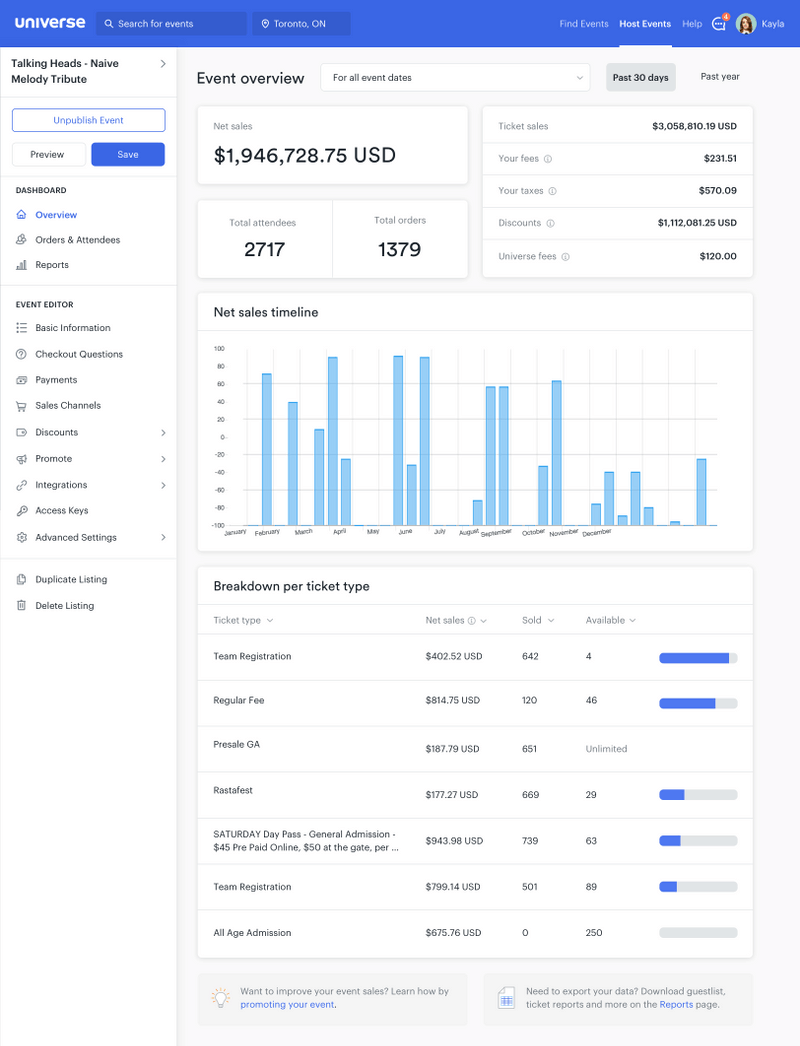Click the Duplicate Listing icon
Viewport: 800px width, 1046px height.
pyautogui.click(x=22, y=579)
